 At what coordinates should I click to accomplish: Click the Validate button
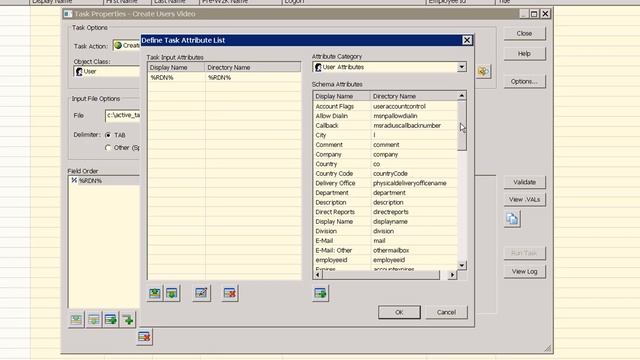click(x=524, y=182)
